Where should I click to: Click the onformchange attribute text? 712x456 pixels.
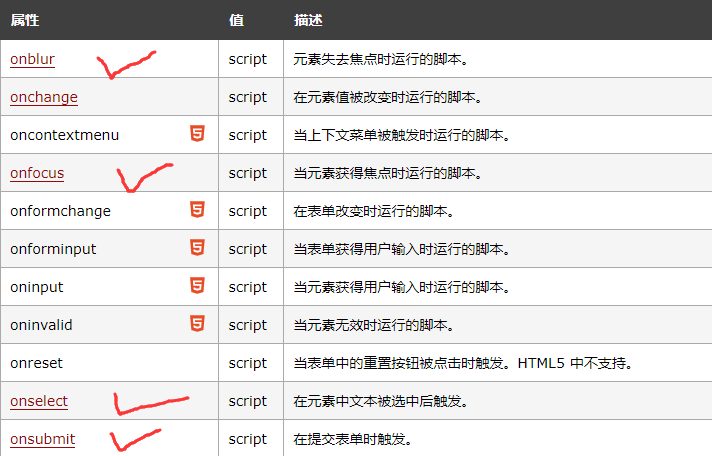pyautogui.click(x=60, y=211)
